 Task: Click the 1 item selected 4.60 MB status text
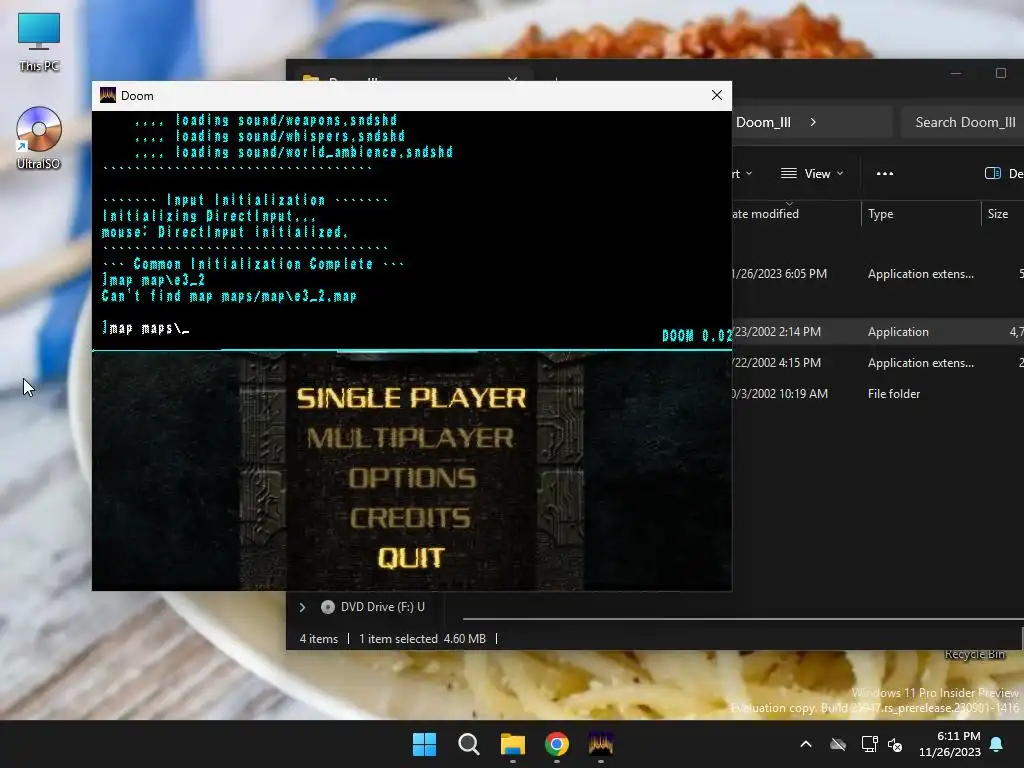click(423, 639)
